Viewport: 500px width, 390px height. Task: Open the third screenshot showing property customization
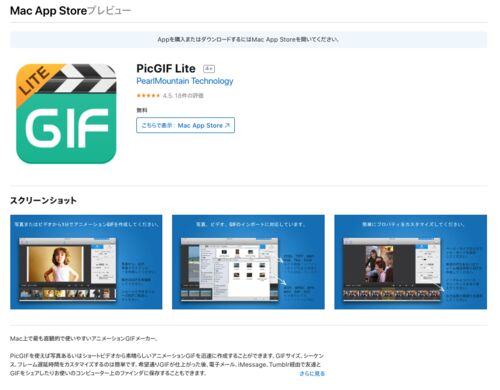coord(411,262)
